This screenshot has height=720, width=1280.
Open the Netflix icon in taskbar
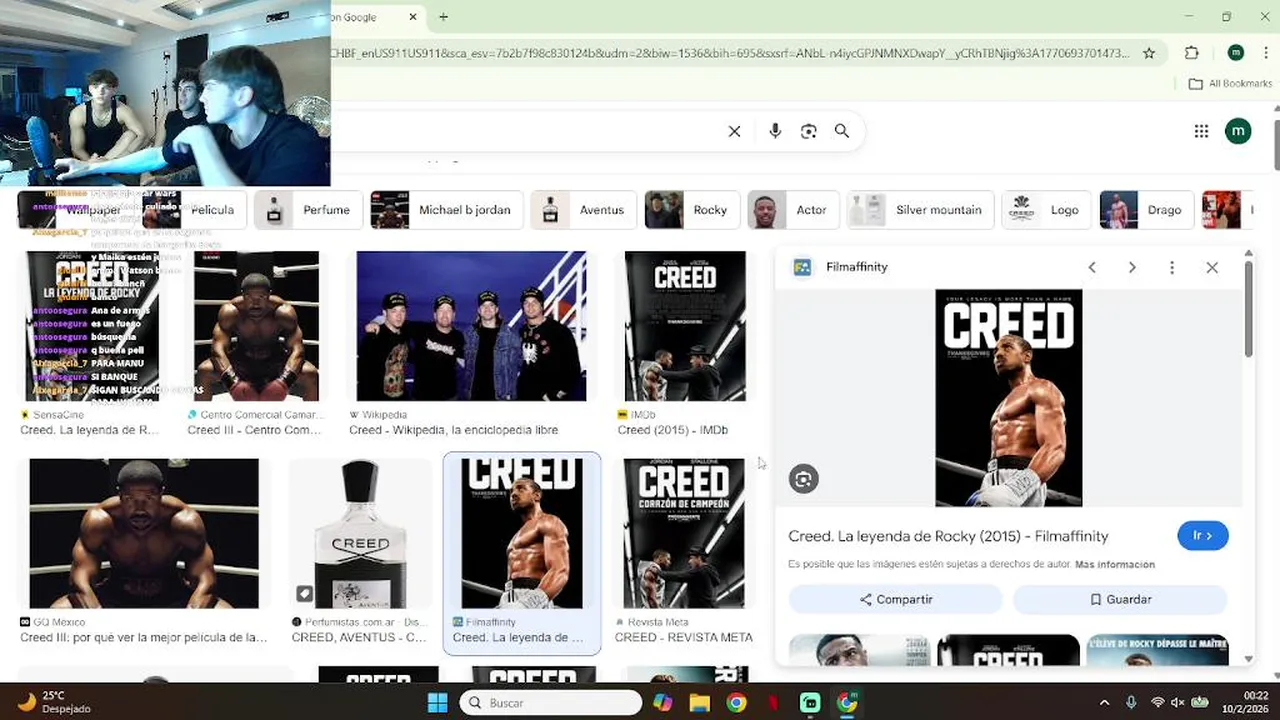pyautogui.click(x=773, y=703)
